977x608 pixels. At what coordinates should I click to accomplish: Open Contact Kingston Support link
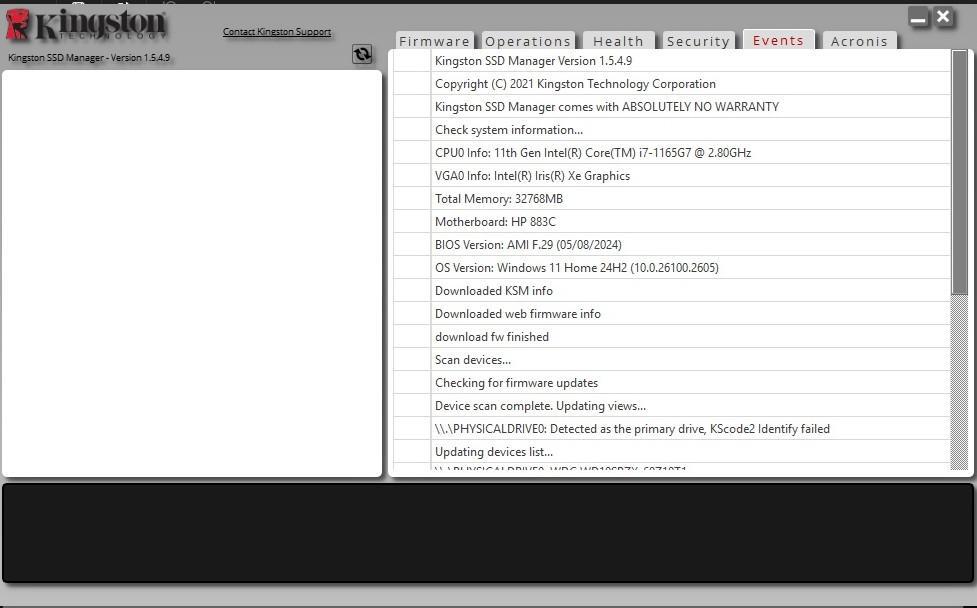(277, 32)
